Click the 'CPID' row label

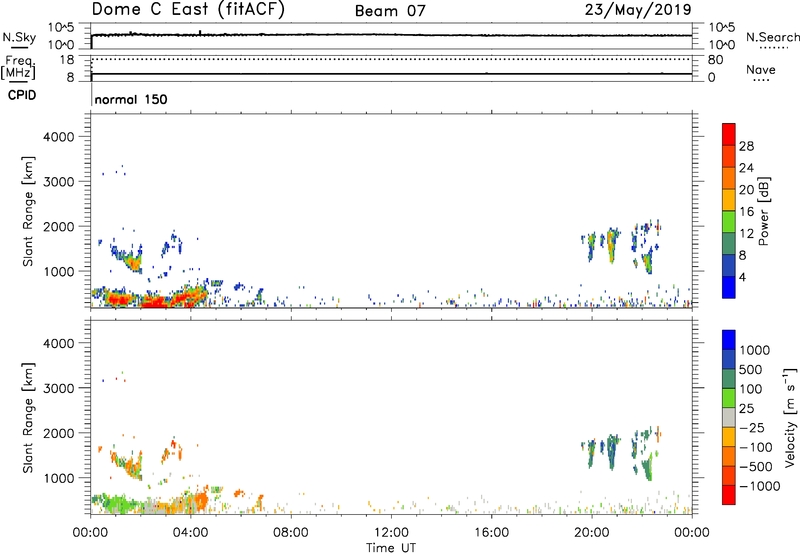click(x=22, y=95)
